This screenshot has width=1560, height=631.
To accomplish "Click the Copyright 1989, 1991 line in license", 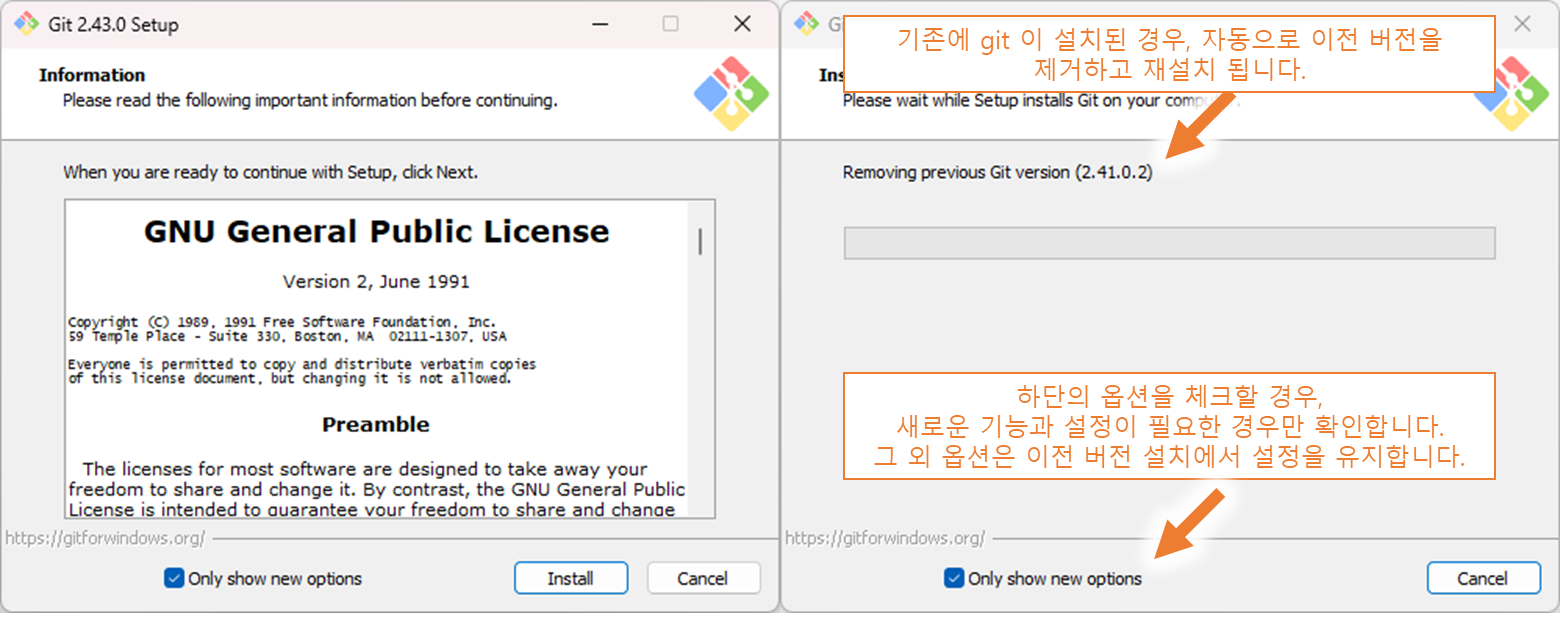I will [282, 322].
